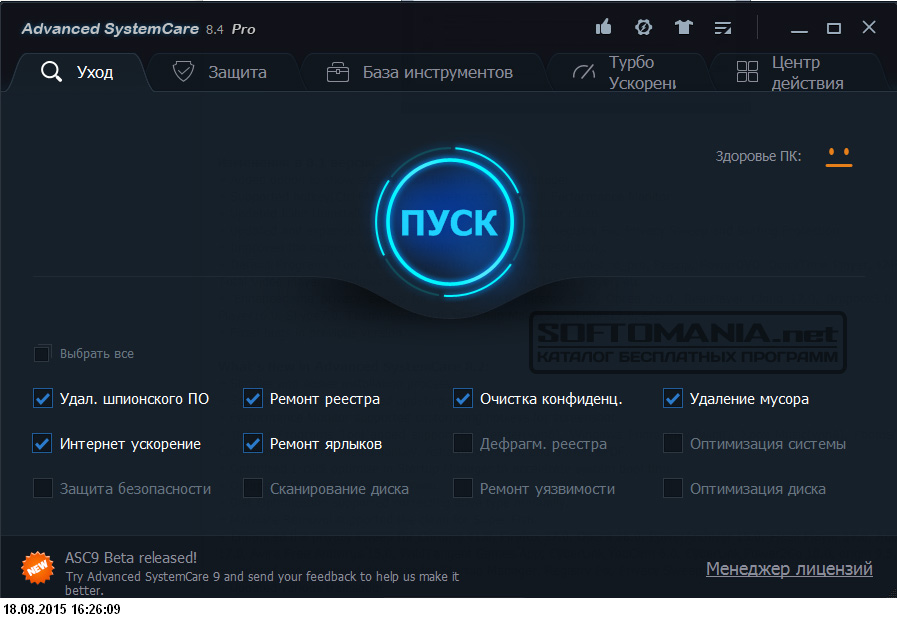Open the ASC9 Beta released announcement

pos(131,558)
